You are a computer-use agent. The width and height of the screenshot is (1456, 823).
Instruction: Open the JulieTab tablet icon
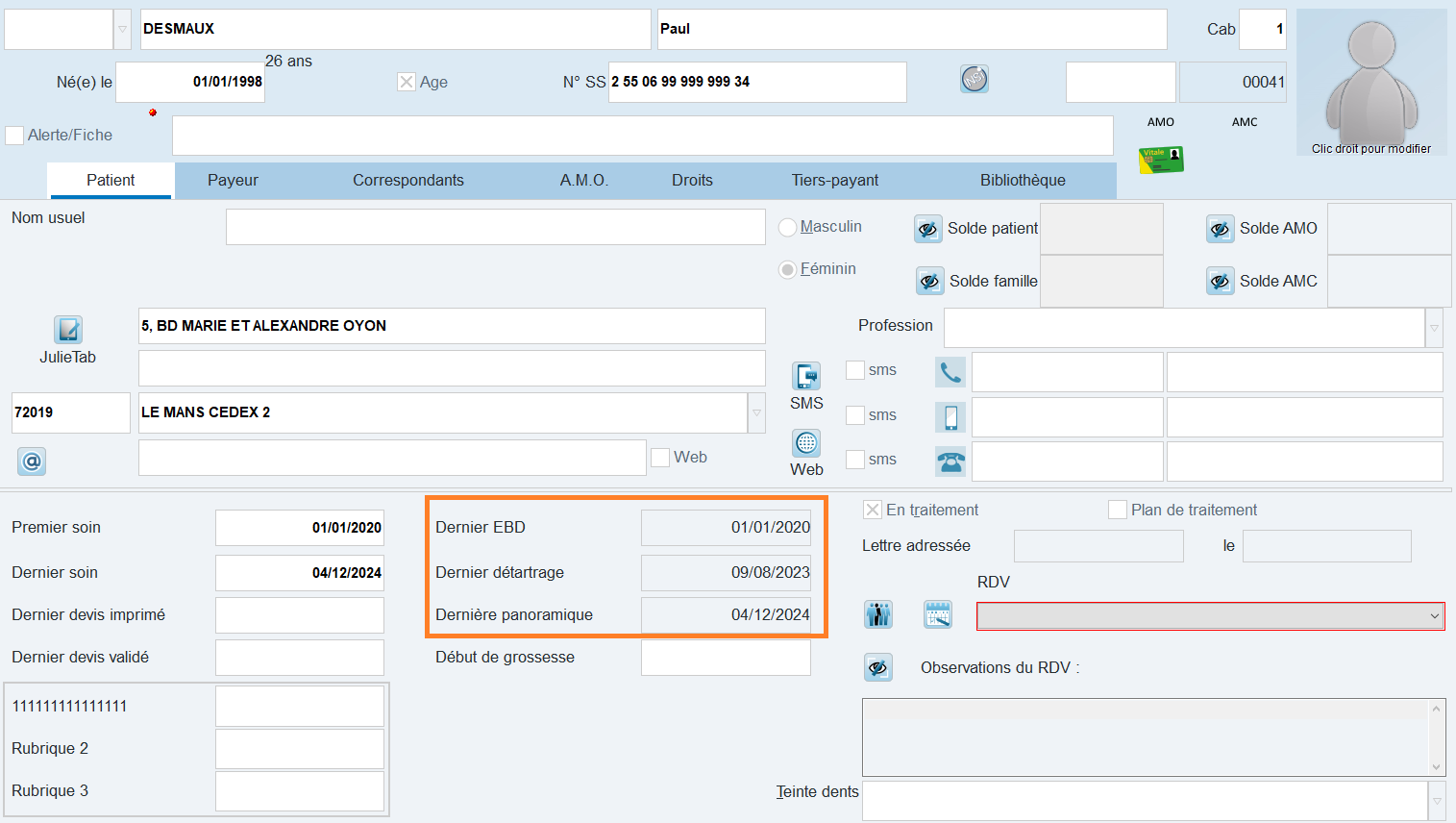click(x=68, y=330)
